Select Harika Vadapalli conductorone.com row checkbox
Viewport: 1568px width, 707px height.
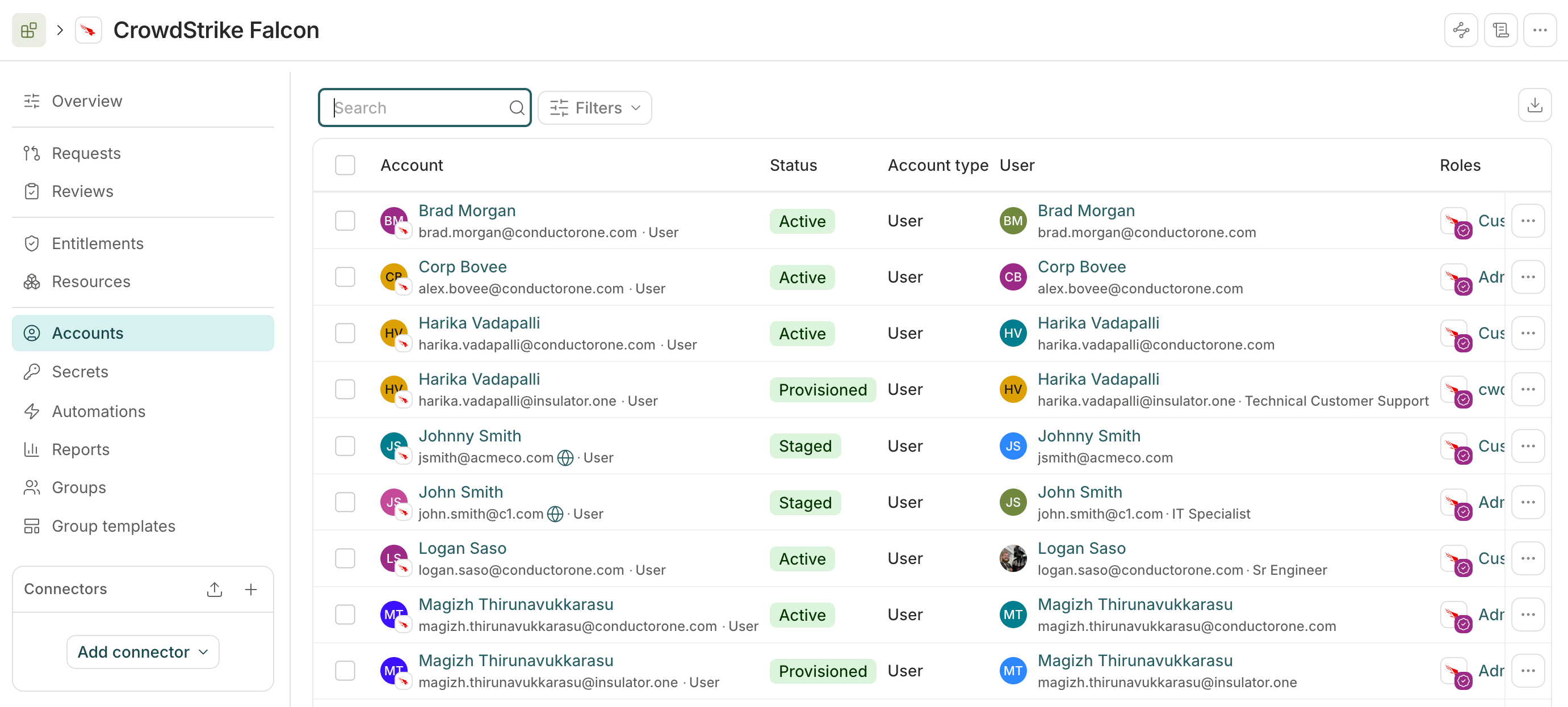[x=345, y=334]
